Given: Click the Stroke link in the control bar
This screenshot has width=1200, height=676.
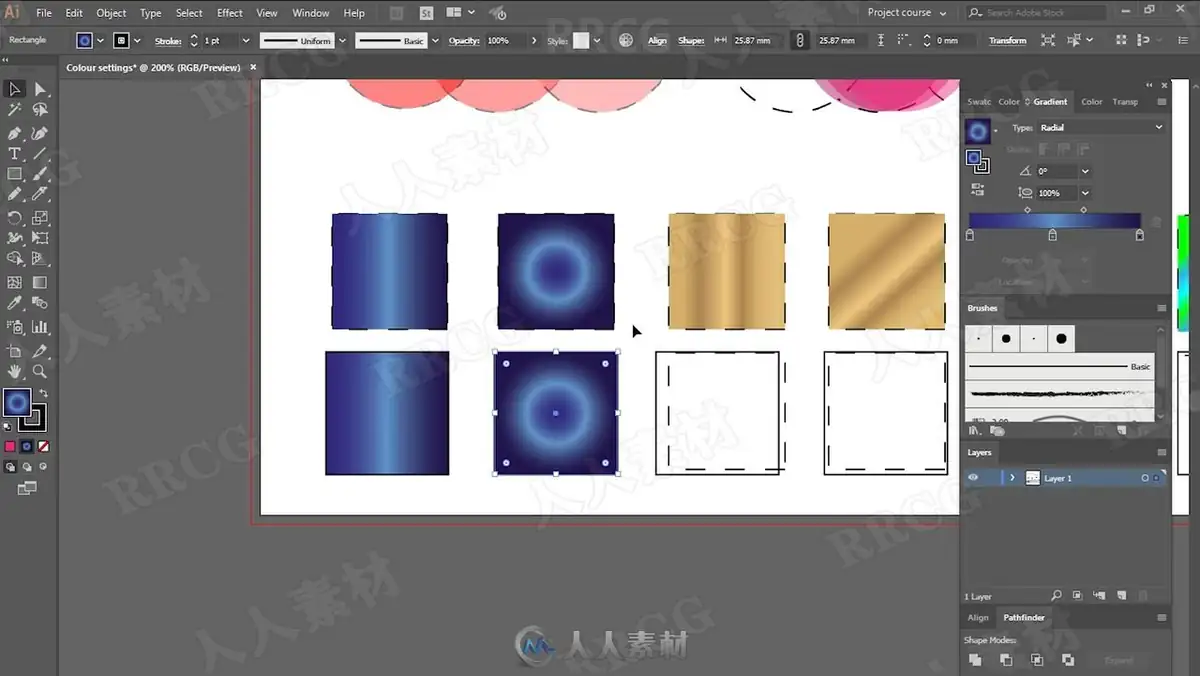Looking at the screenshot, I should (168, 40).
